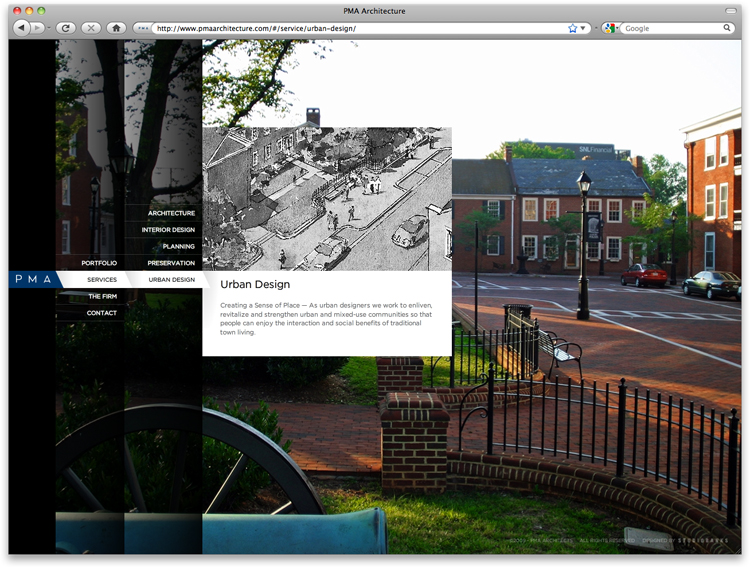Click the toolbar pill button at window top-right
Viewport: 750px width, 568px height.
point(732,11)
